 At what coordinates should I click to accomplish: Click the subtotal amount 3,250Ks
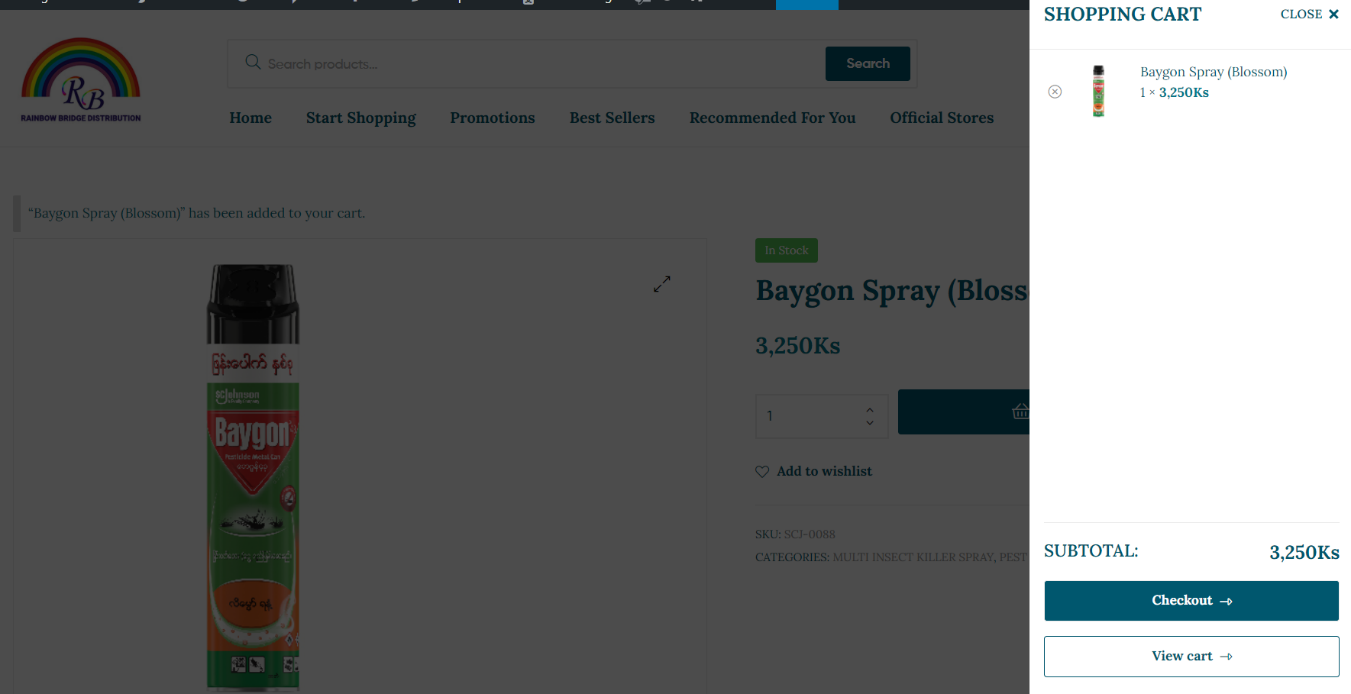click(x=1304, y=552)
